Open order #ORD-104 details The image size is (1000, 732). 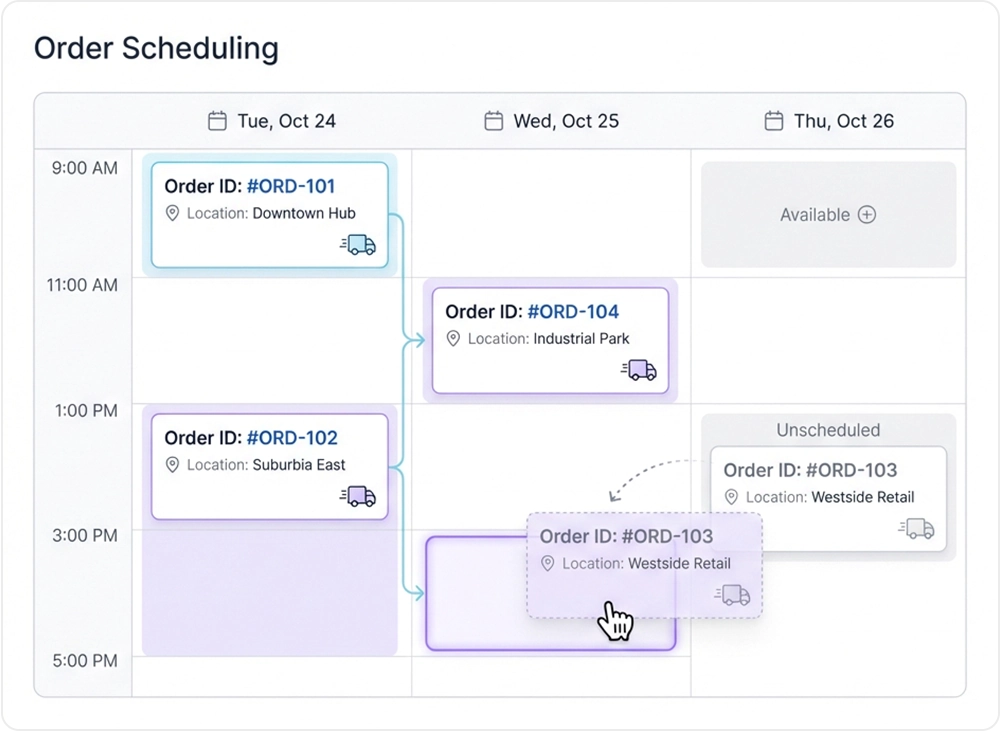pyautogui.click(x=551, y=340)
